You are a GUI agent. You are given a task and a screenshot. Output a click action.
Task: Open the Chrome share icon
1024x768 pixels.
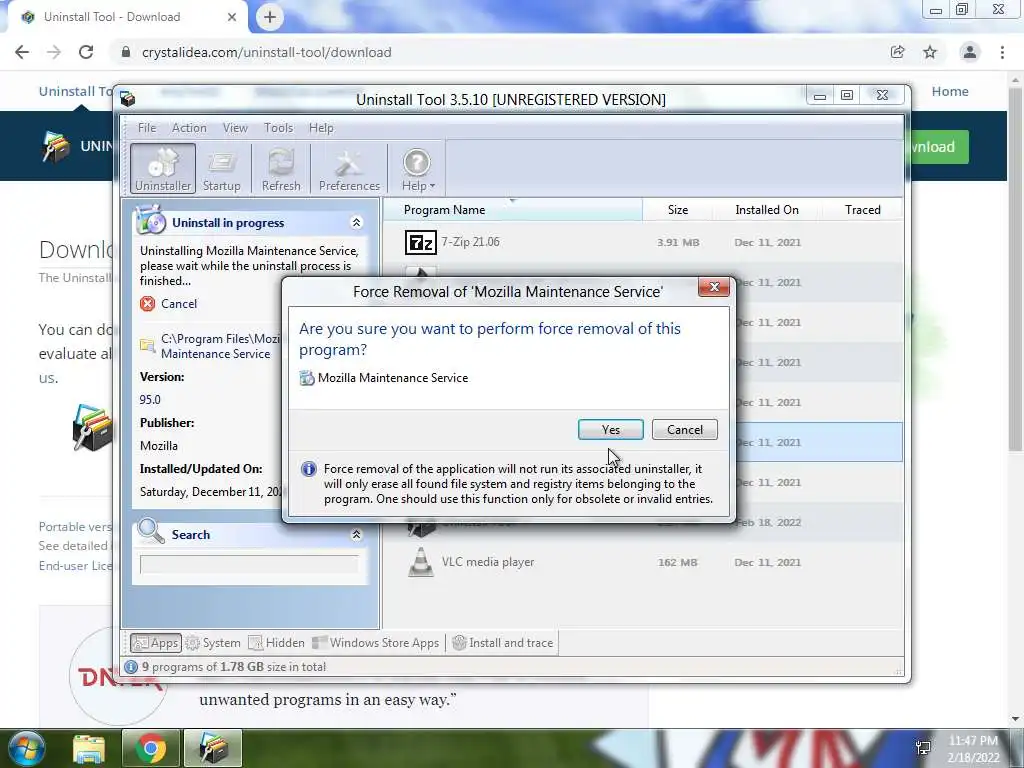(897, 52)
